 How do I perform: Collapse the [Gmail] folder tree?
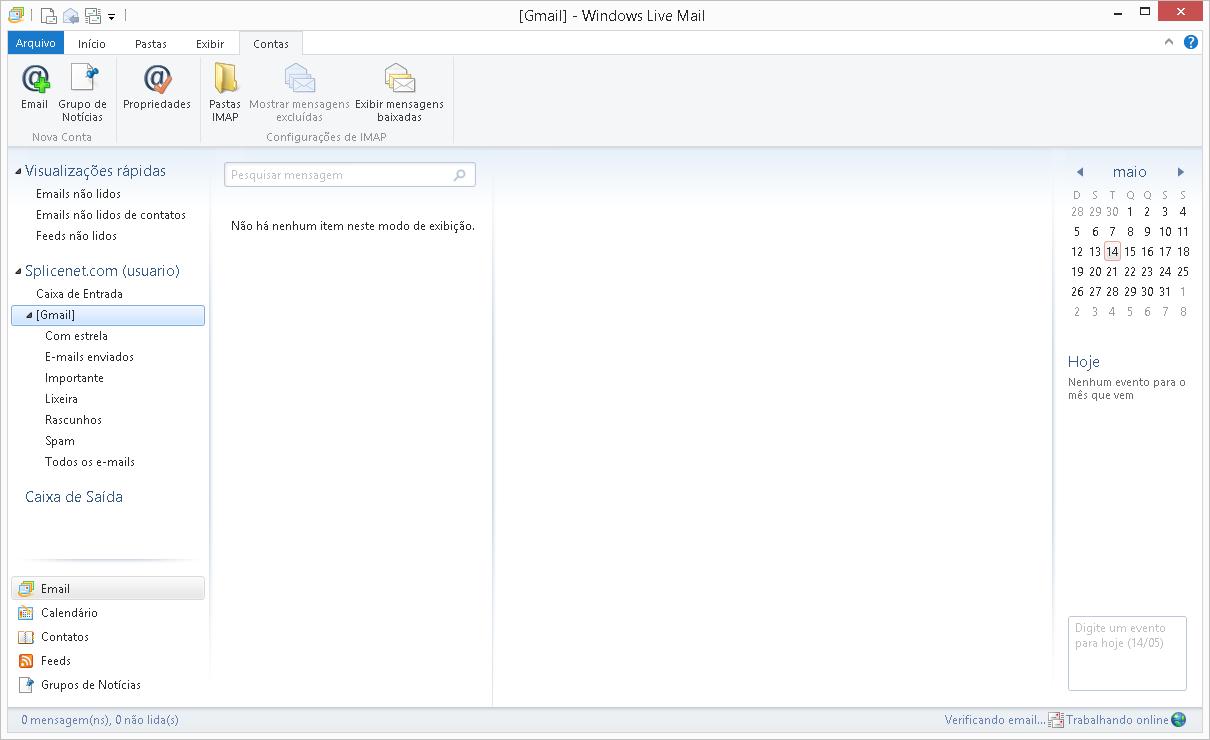click(29, 316)
